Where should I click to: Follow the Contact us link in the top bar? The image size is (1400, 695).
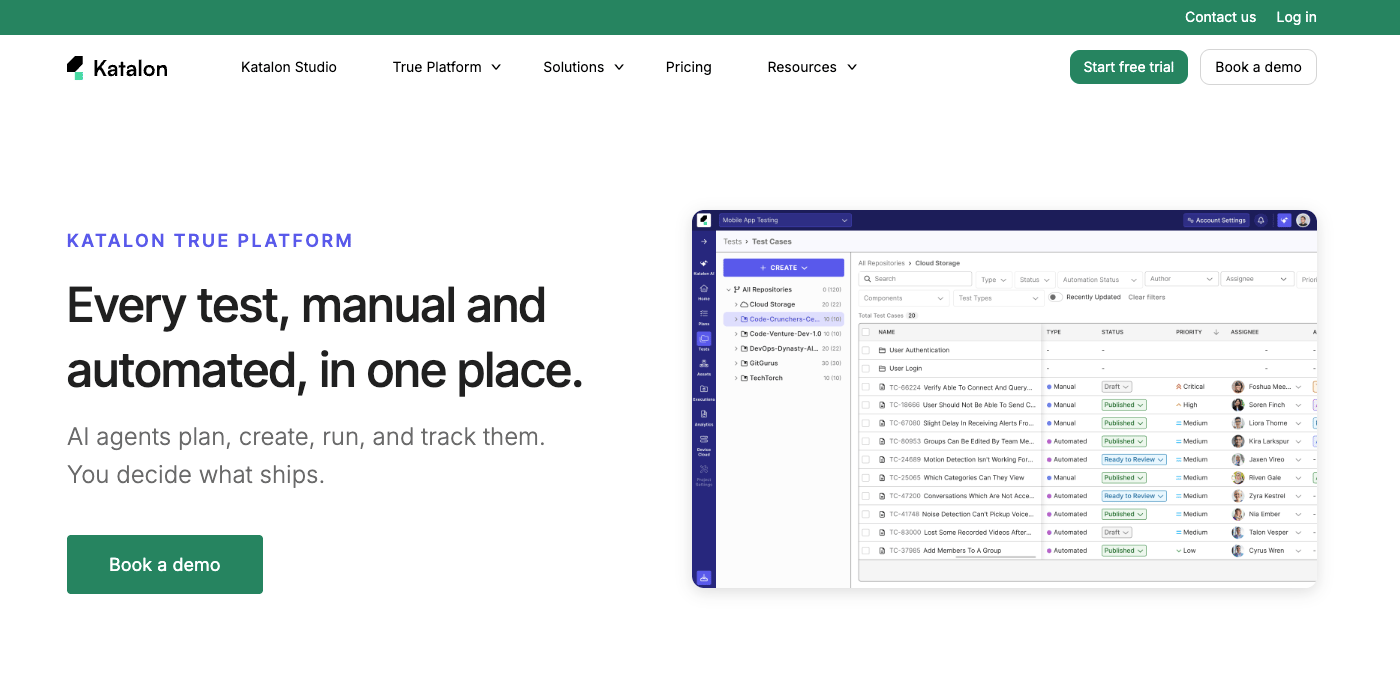click(x=1220, y=17)
